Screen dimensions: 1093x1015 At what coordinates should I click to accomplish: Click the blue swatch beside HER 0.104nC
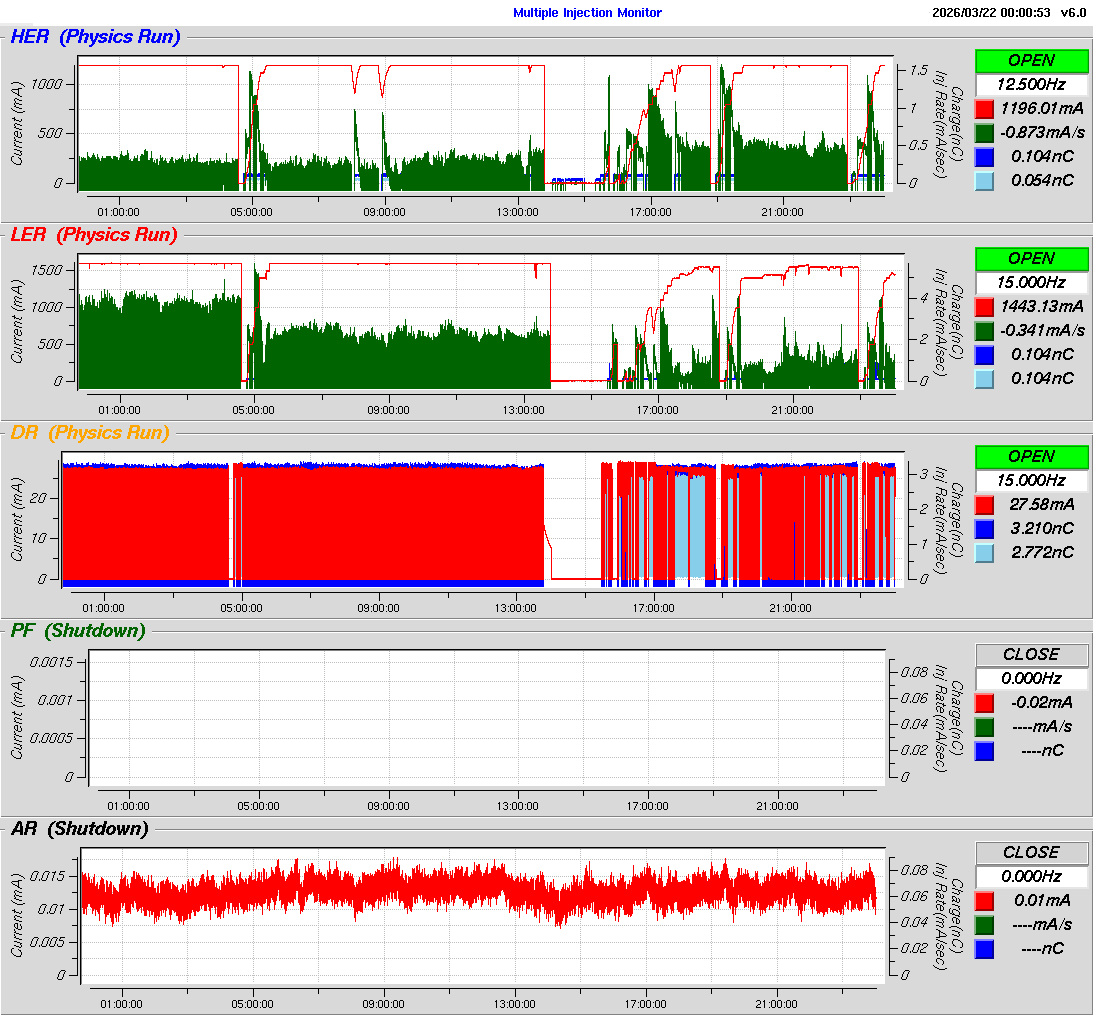click(984, 156)
